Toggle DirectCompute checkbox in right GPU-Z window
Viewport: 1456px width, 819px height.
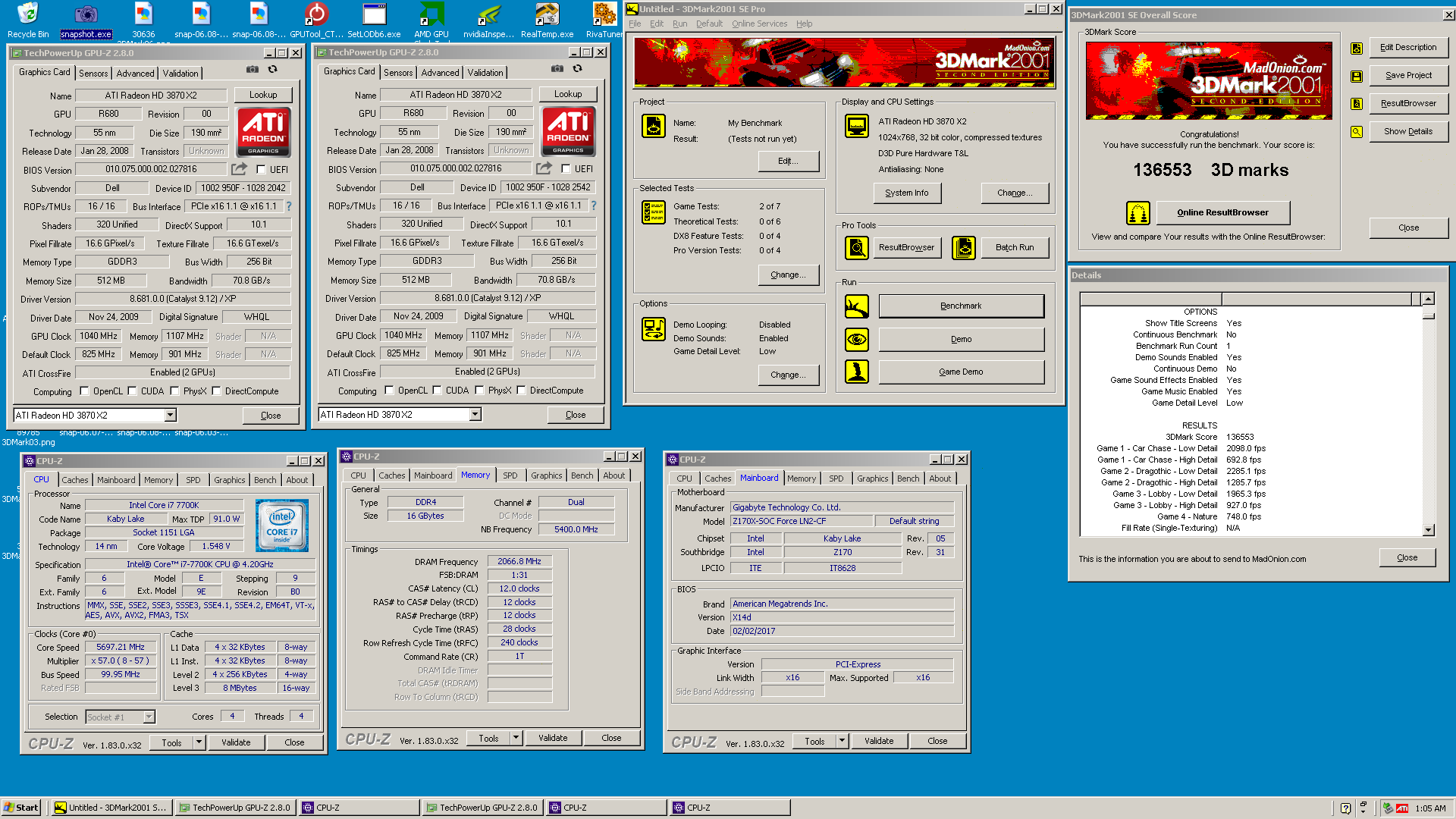click(x=521, y=391)
